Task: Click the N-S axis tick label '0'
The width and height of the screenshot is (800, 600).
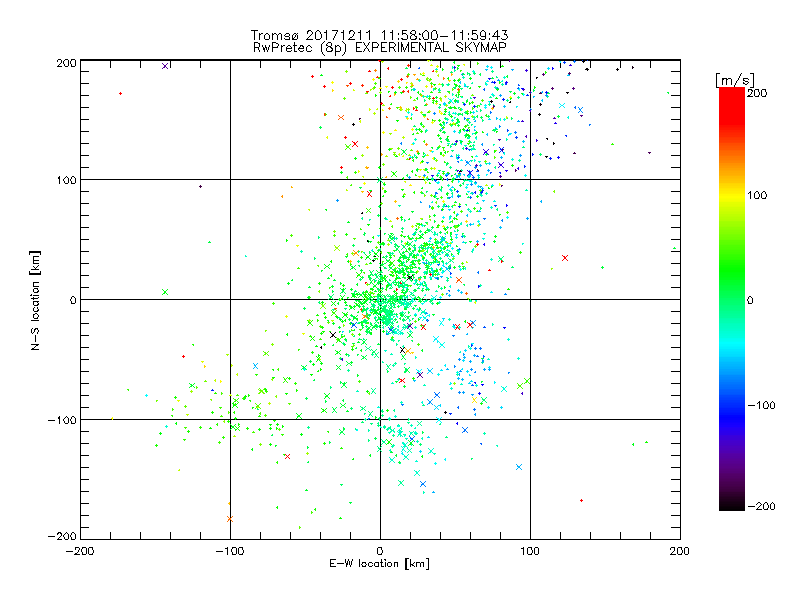Action: (73, 300)
